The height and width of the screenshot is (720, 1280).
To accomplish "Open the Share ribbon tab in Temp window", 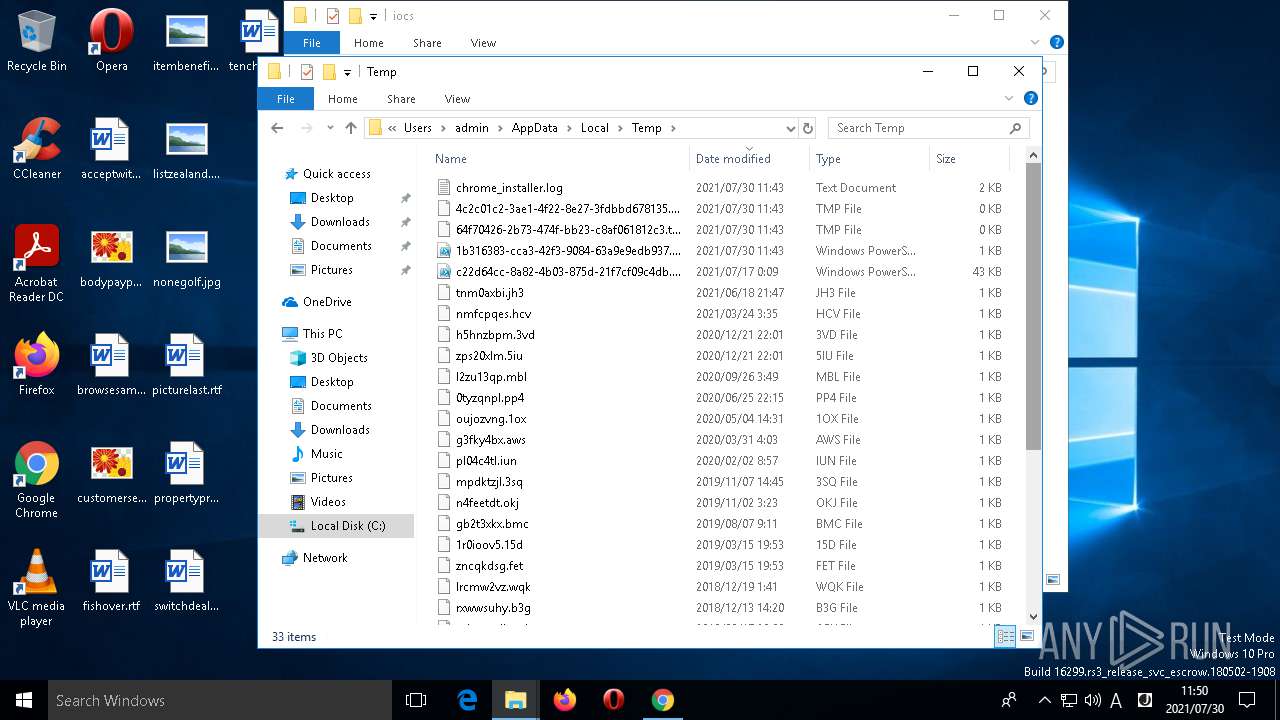I will (401, 99).
